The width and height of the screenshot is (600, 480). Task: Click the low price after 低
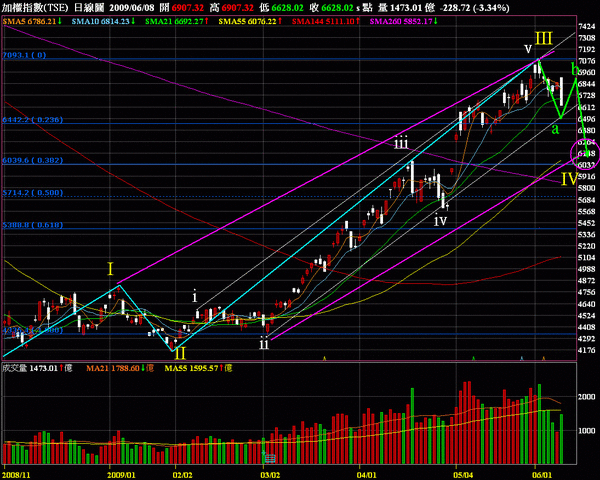tap(287, 7)
